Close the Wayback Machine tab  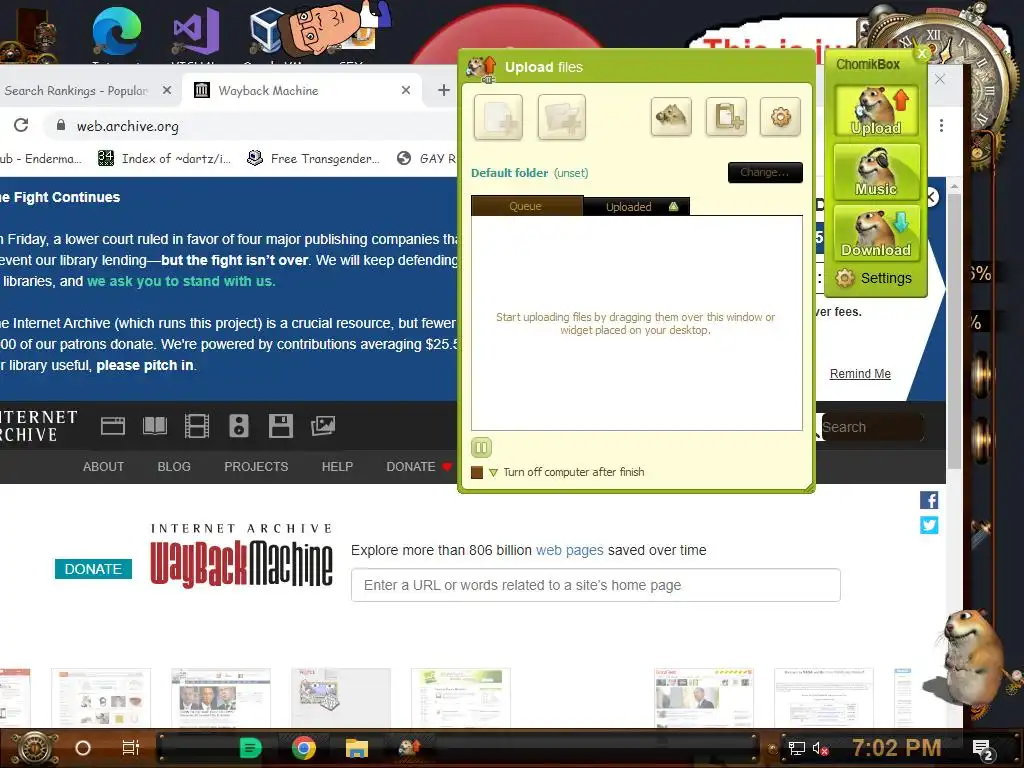[x=406, y=90]
